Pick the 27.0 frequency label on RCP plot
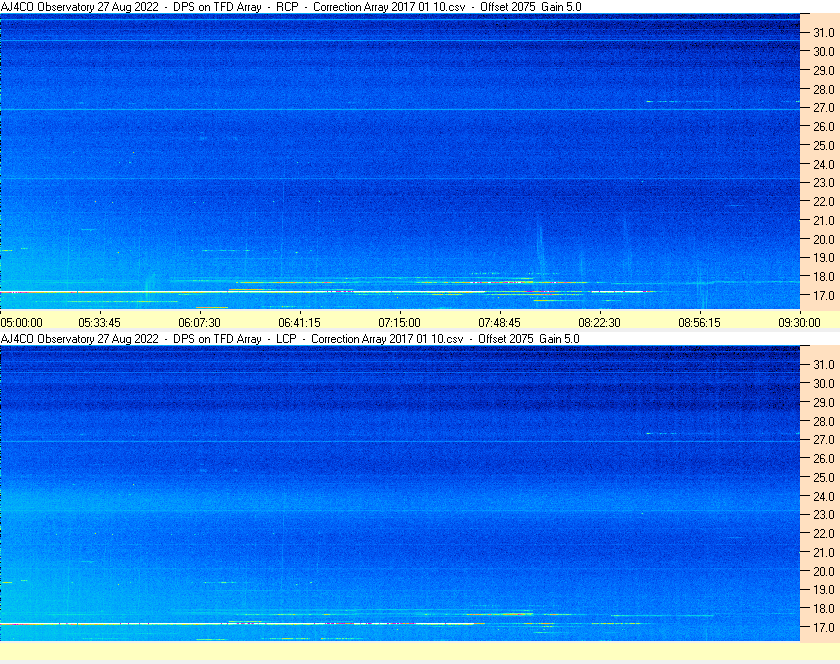 click(x=824, y=108)
